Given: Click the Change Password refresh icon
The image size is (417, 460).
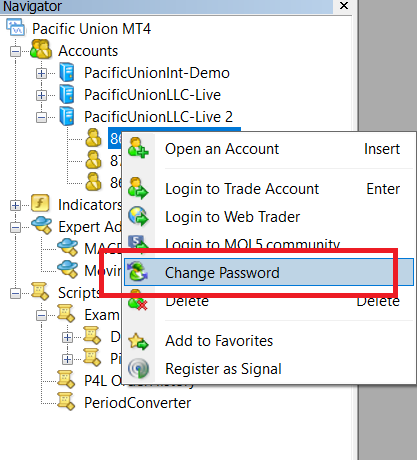Looking at the screenshot, I should (x=137, y=272).
